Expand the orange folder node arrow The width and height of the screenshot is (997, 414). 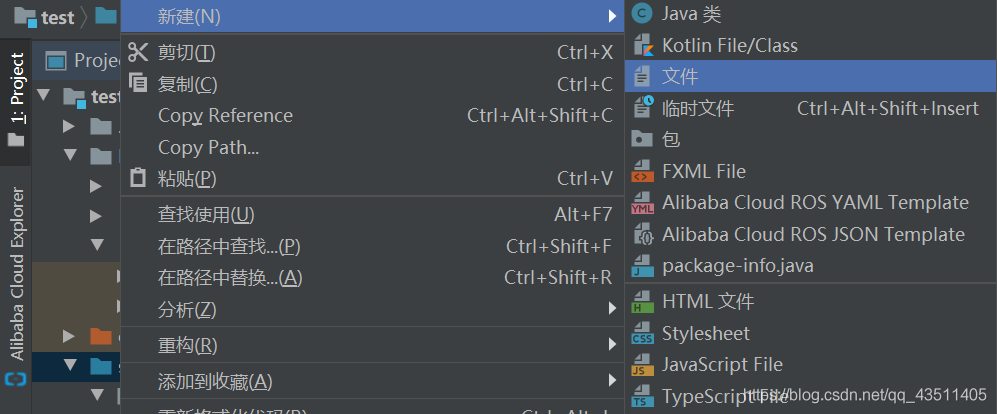(69, 335)
